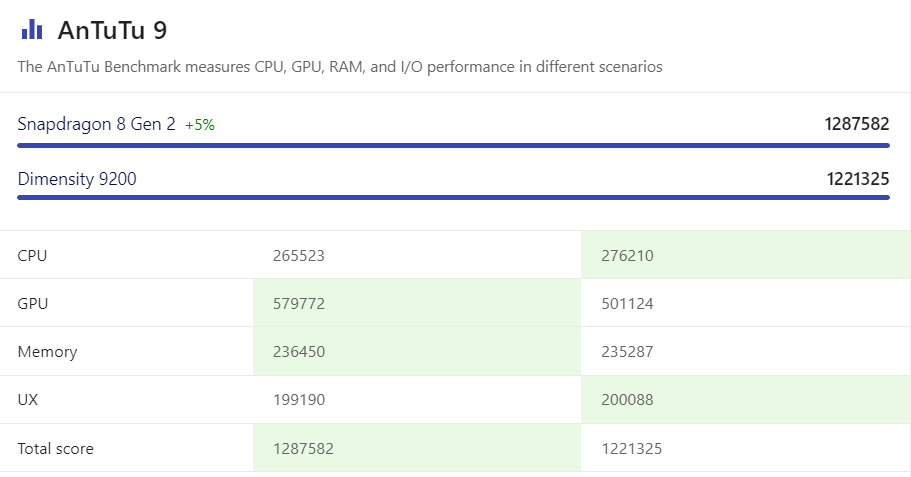Select the Dimensity 9200 label
This screenshot has width=911, height=477.
[77, 179]
